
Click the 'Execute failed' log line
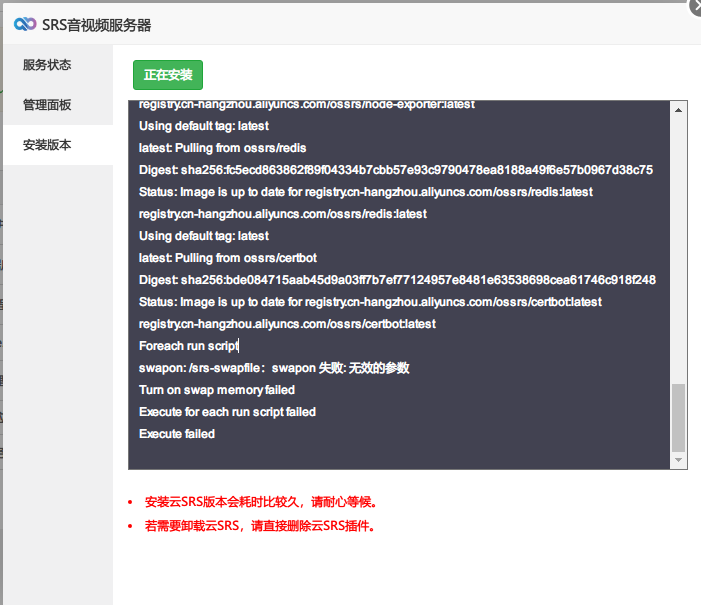coord(177,434)
